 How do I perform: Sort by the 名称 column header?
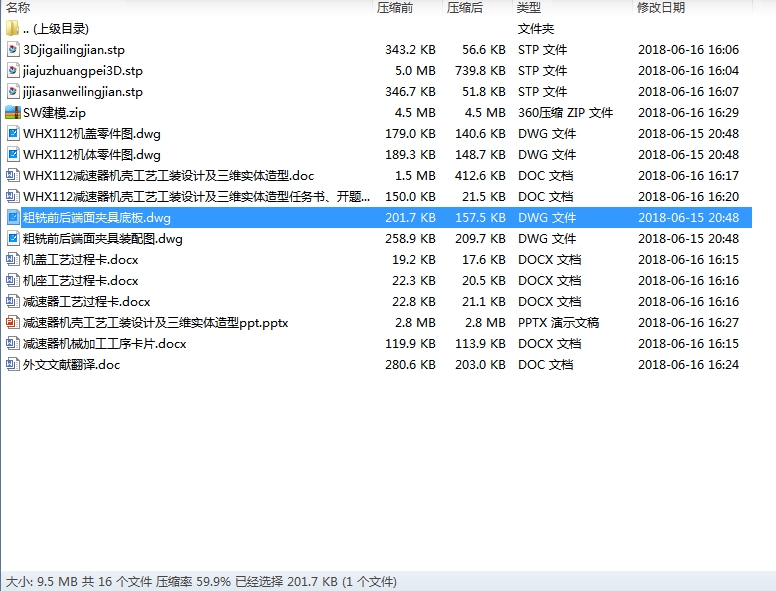[x=18, y=7]
